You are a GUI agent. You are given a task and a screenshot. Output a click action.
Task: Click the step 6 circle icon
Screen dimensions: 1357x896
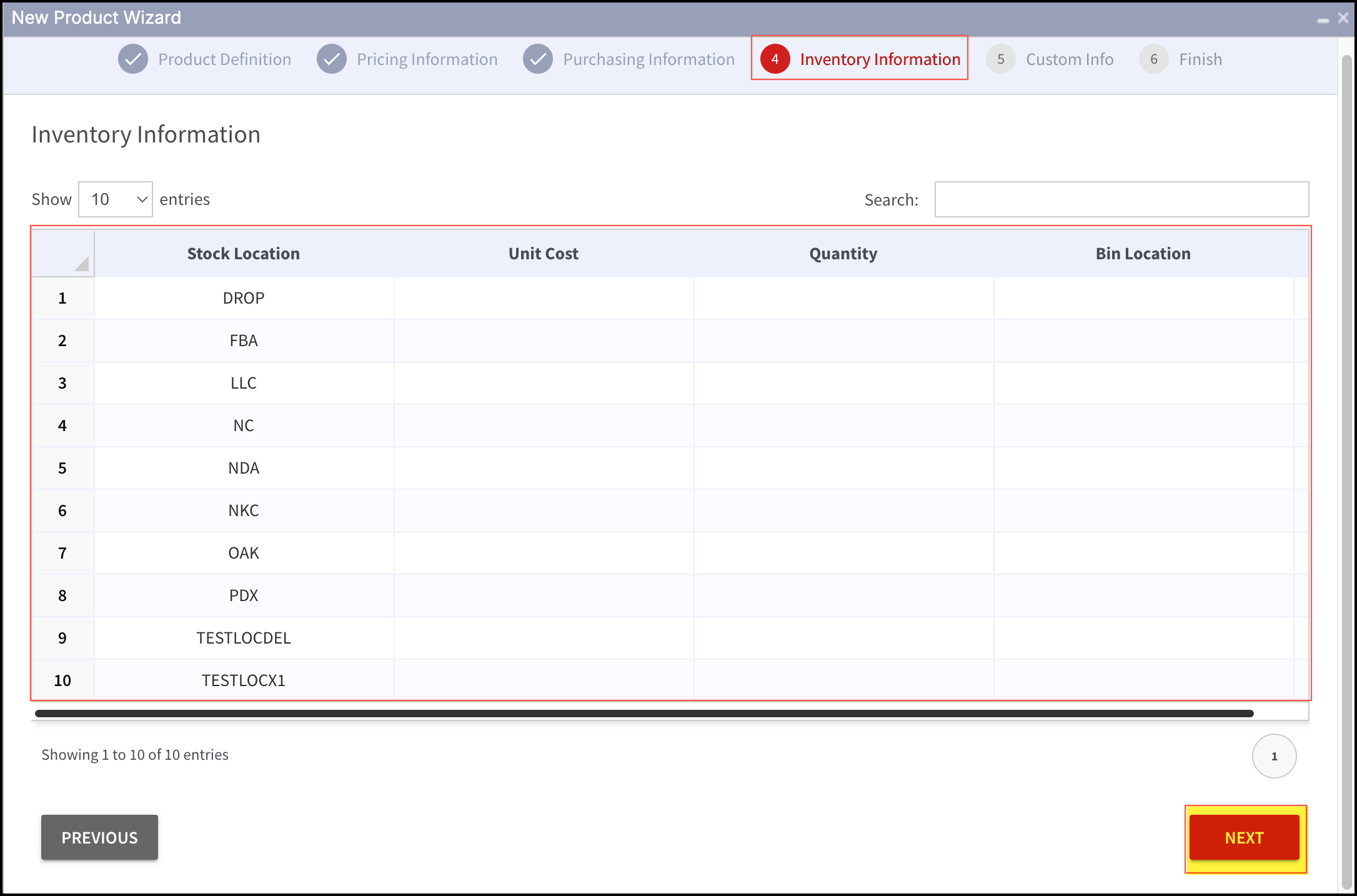pyautogui.click(x=1154, y=59)
